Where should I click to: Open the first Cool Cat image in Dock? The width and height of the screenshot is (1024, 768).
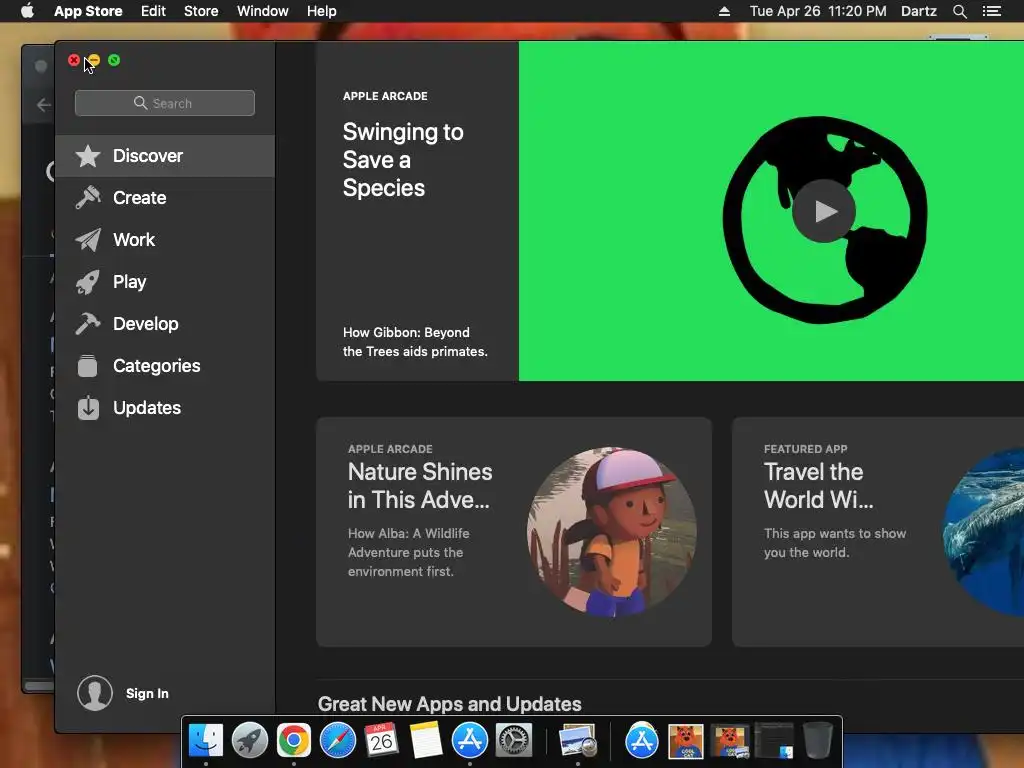[686, 741]
